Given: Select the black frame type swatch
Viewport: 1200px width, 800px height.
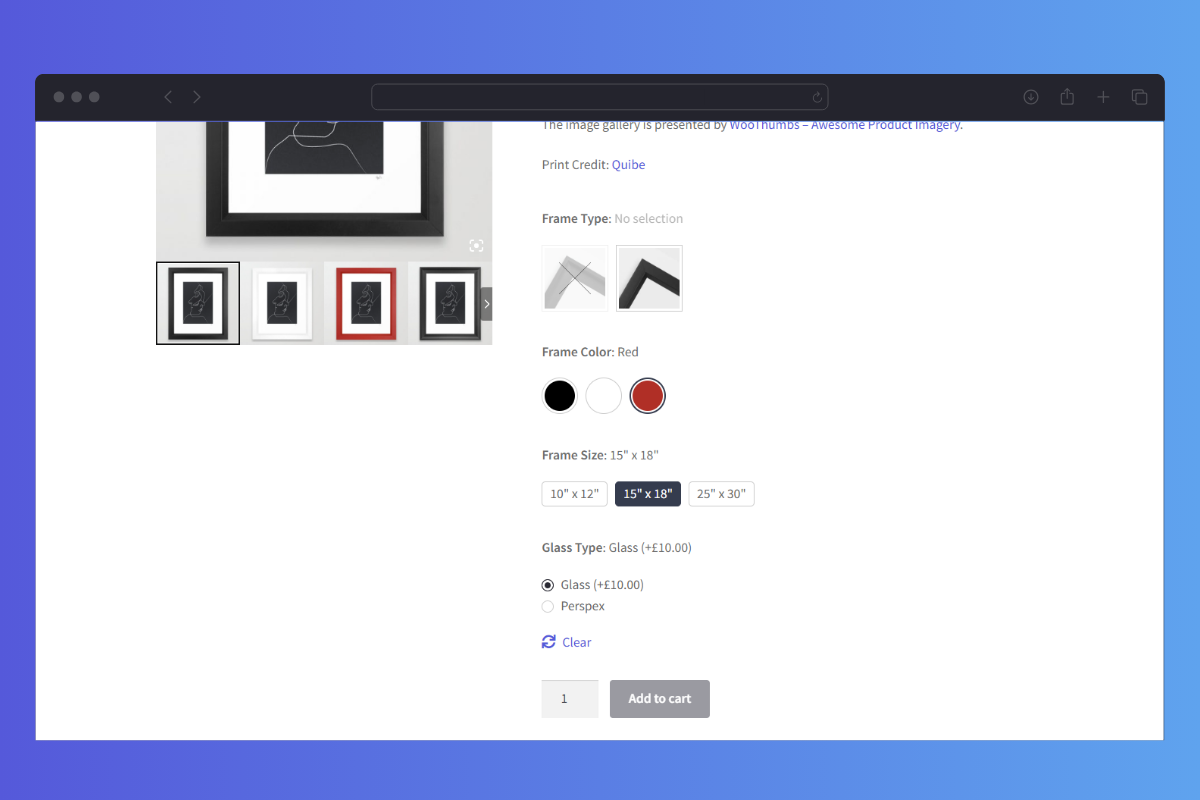Looking at the screenshot, I should [x=649, y=278].
